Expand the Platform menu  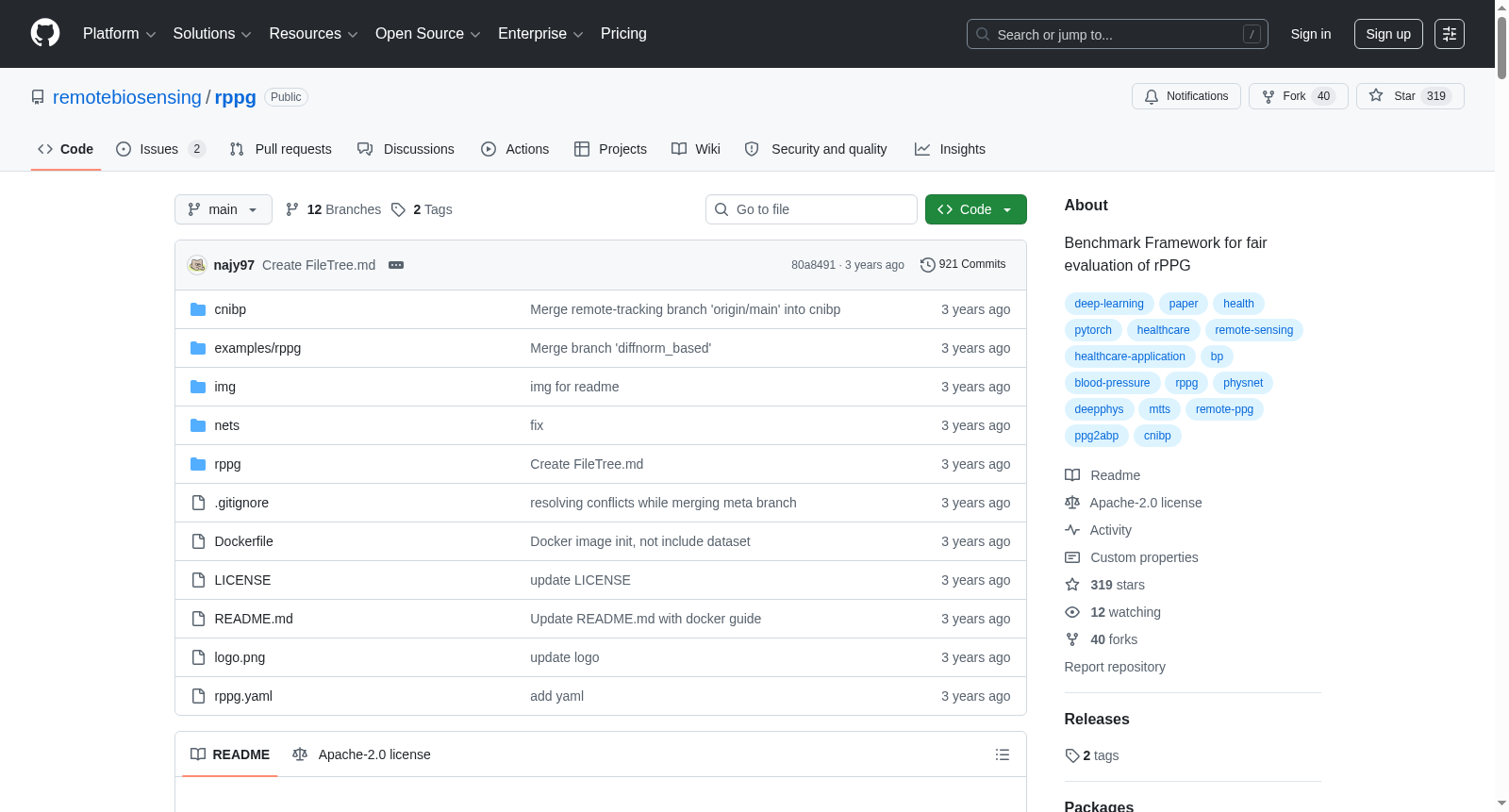coord(119,34)
